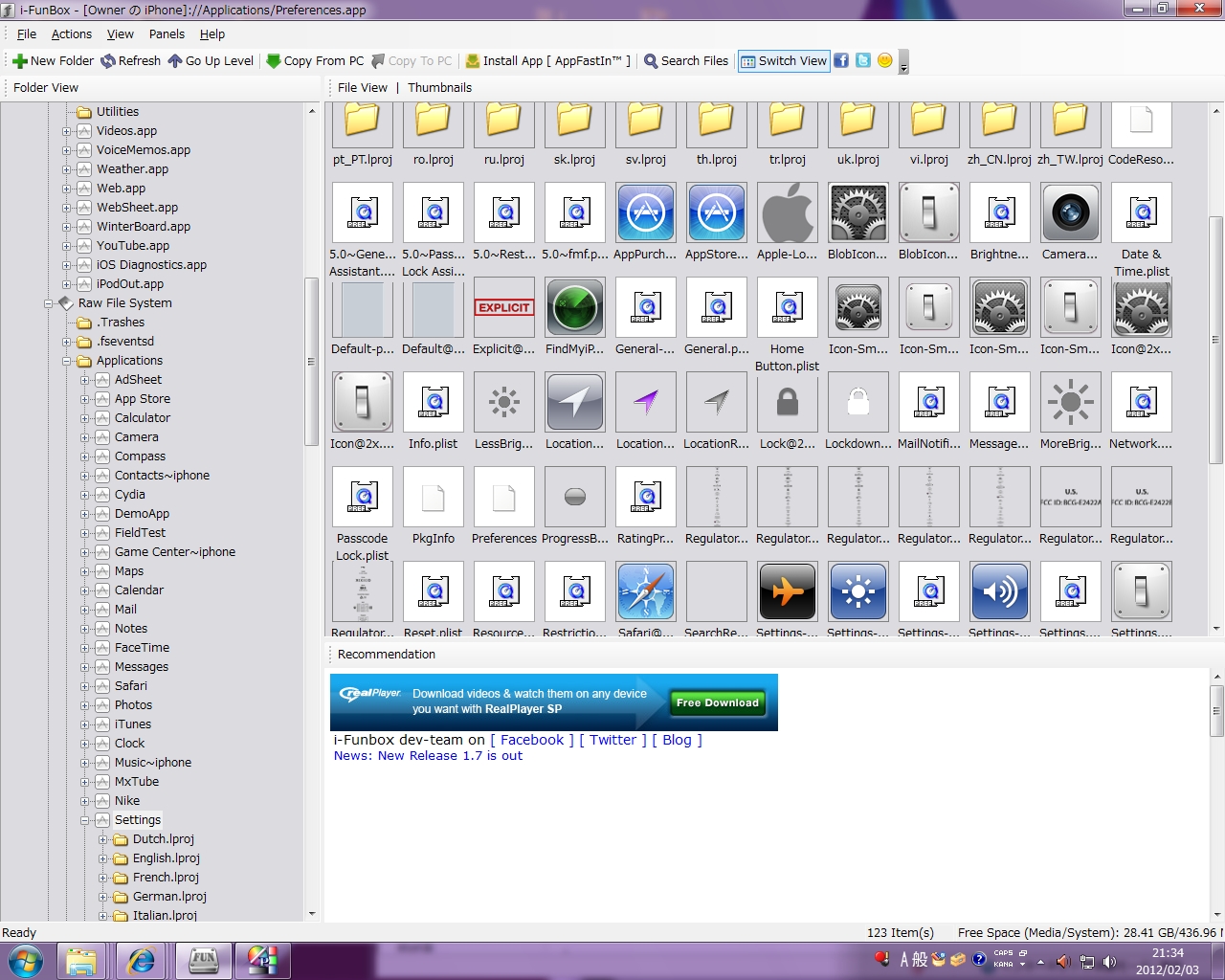Switch to the File View tab
1225x980 pixels.
(x=363, y=87)
